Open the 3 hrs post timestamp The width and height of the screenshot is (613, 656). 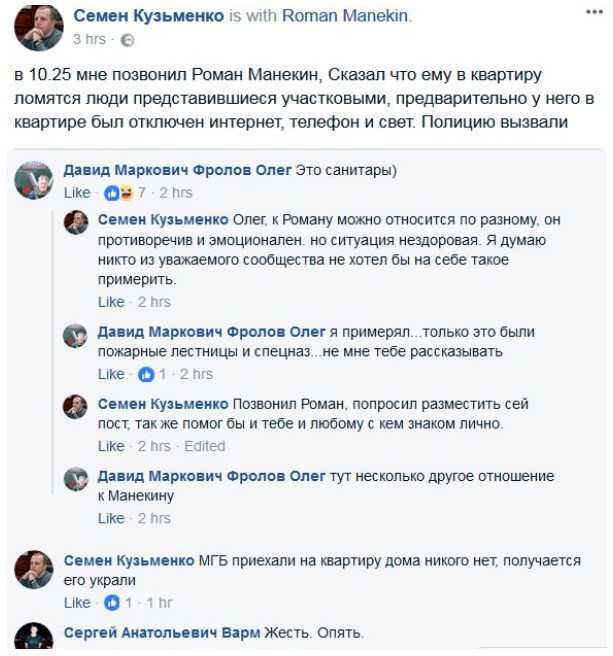click(x=89, y=39)
